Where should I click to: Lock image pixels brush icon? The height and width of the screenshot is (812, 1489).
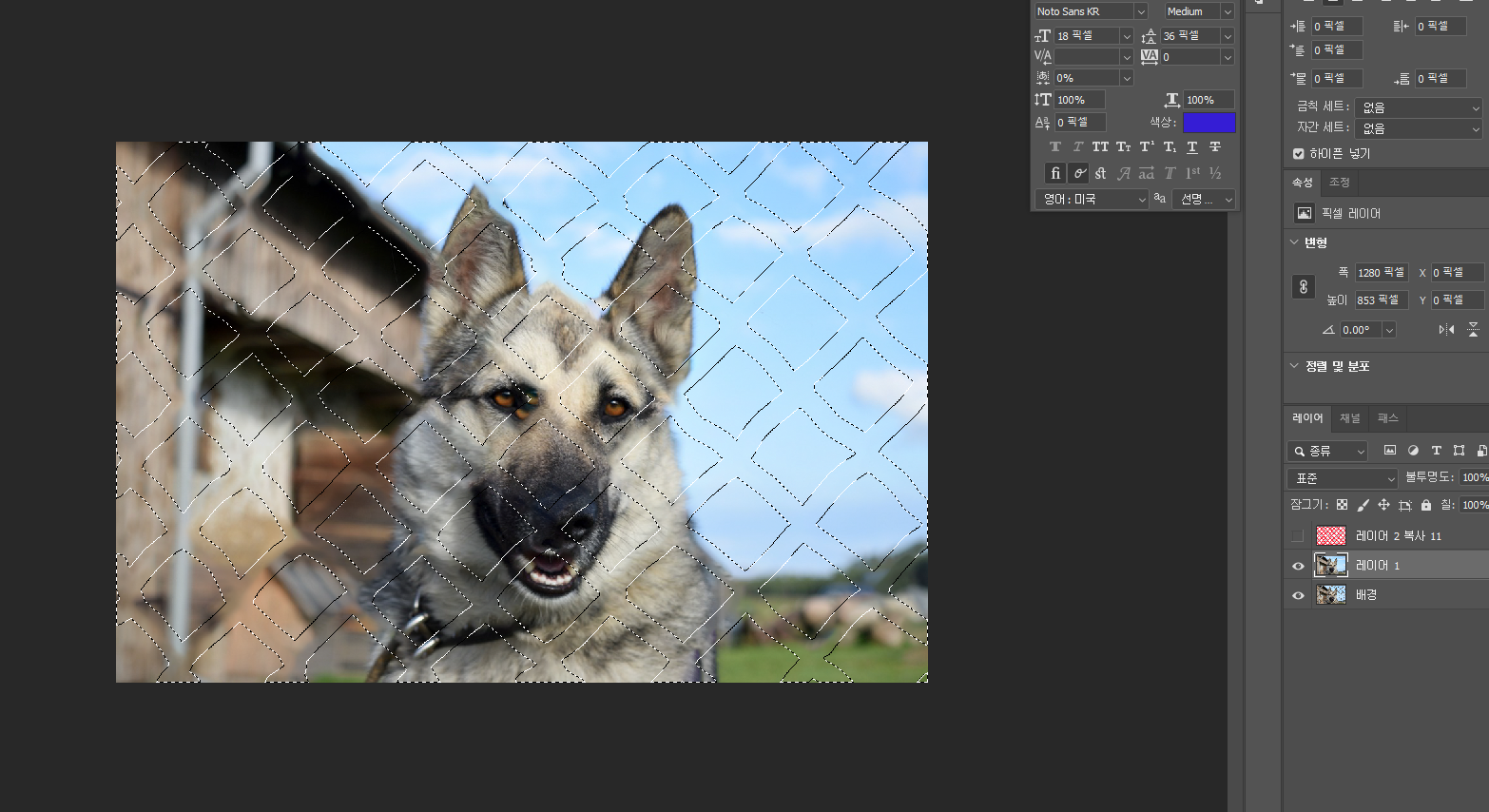click(x=1363, y=505)
